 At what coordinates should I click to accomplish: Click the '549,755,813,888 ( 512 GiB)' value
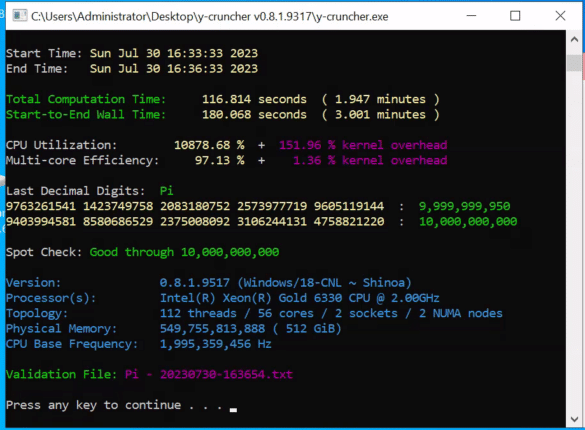point(251,329)
